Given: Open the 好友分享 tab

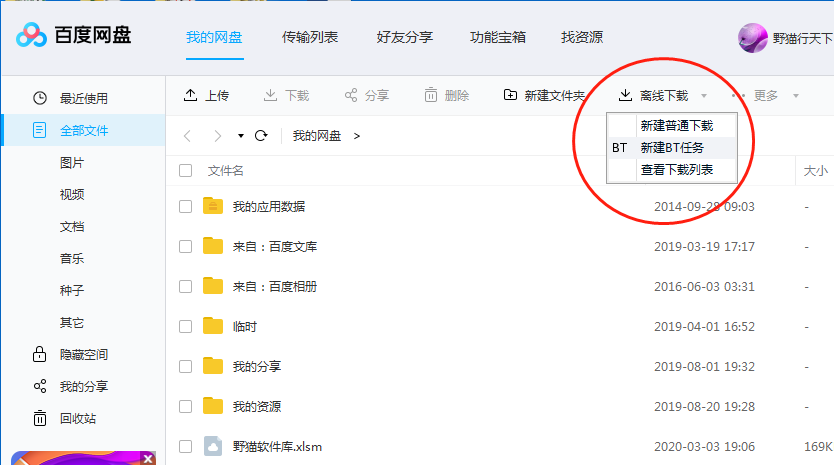Looking at the screenshot, I should pyautogui.click(x=404, y=37).
